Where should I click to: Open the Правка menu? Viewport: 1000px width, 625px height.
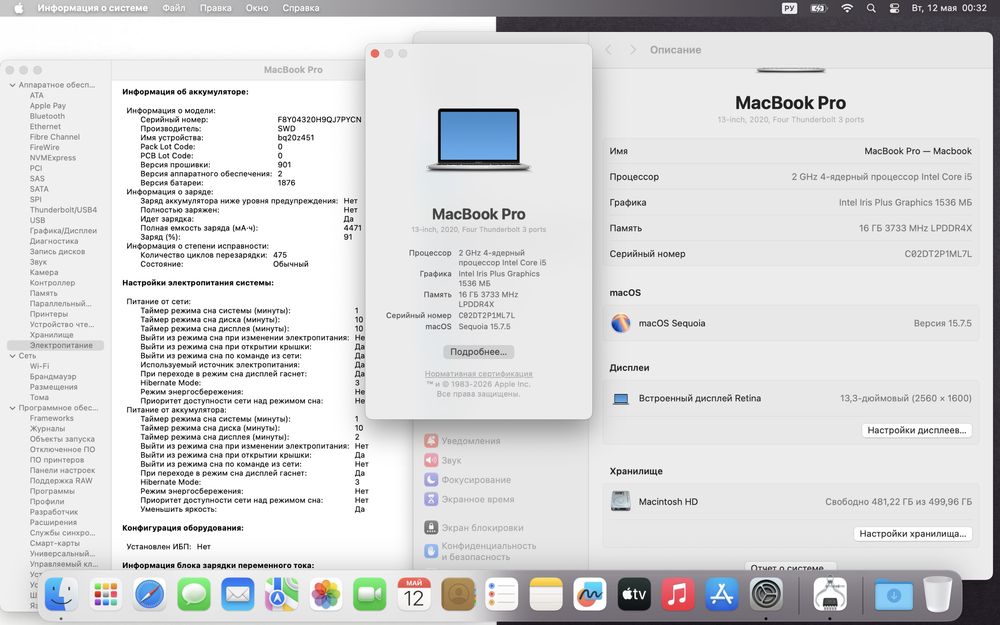pos(216,8)
